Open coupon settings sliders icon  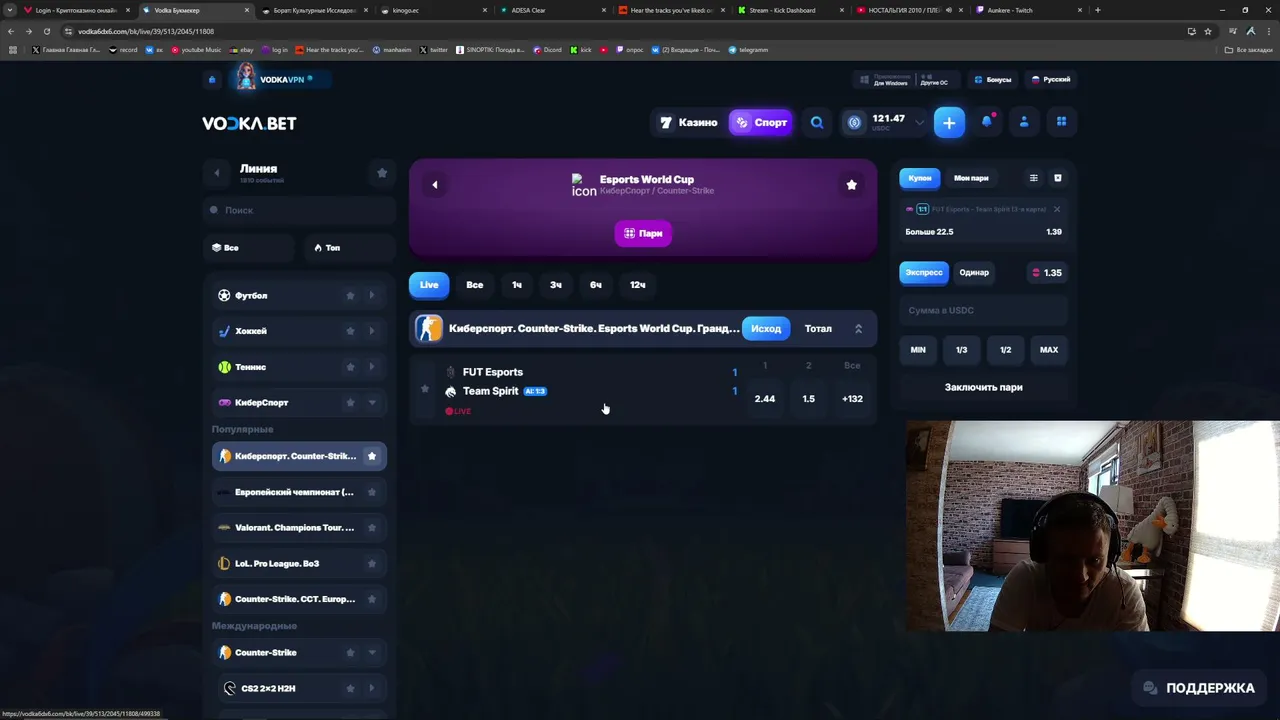click(1034, 178)
